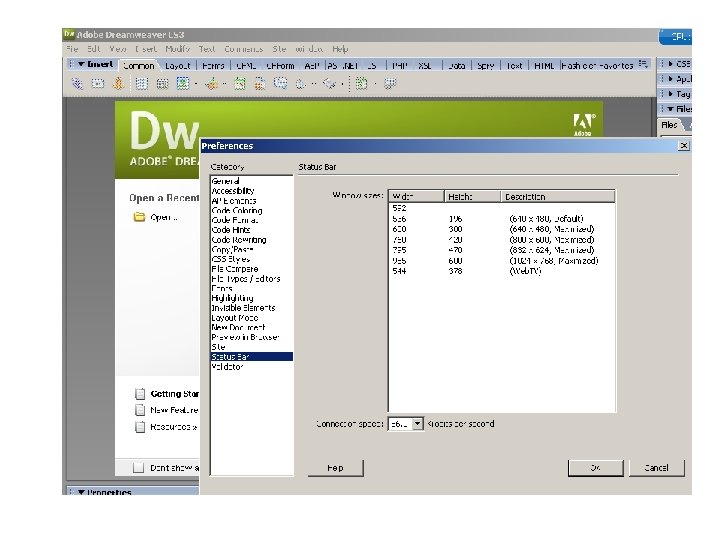
Task: Select the Files tab in the panel
Action: (x=669, y=124)
